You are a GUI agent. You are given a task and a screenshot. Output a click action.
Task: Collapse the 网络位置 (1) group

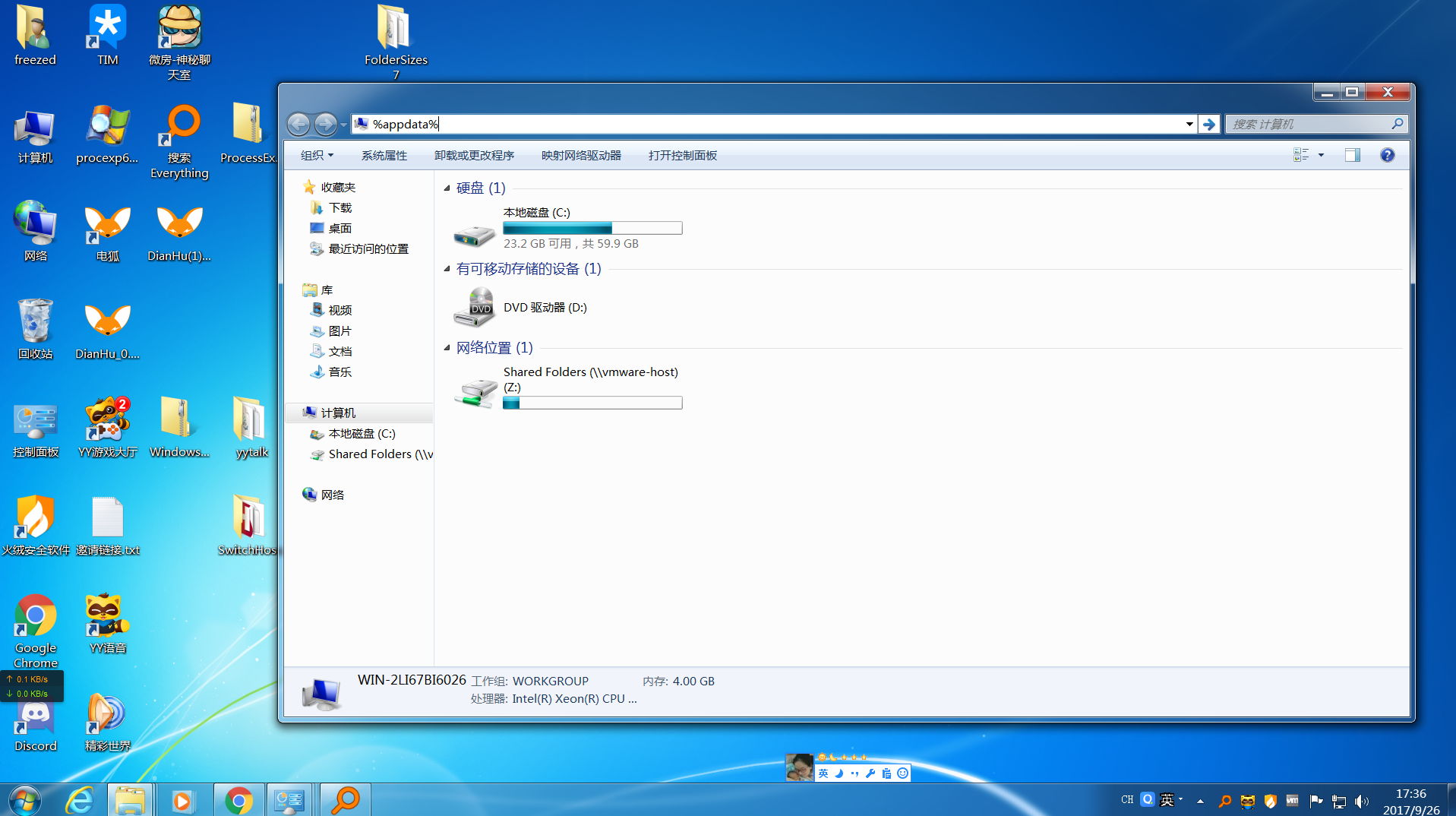[447, 347]
